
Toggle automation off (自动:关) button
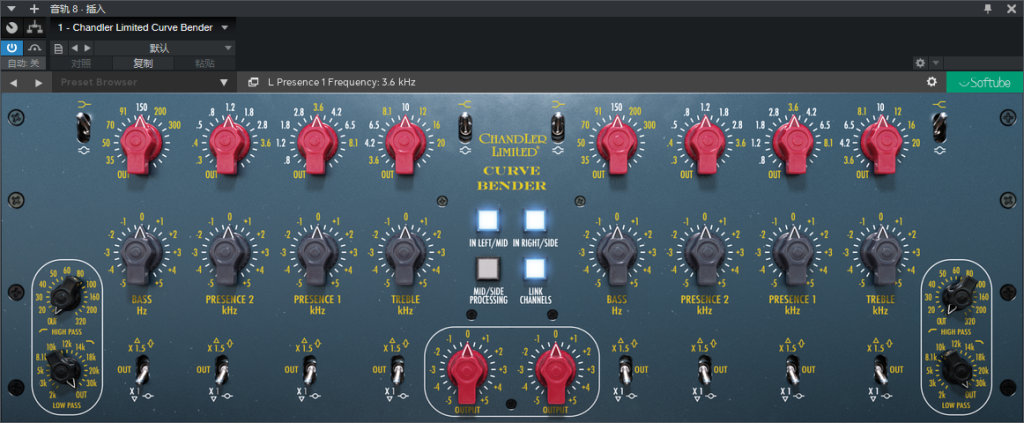[23, 63]
